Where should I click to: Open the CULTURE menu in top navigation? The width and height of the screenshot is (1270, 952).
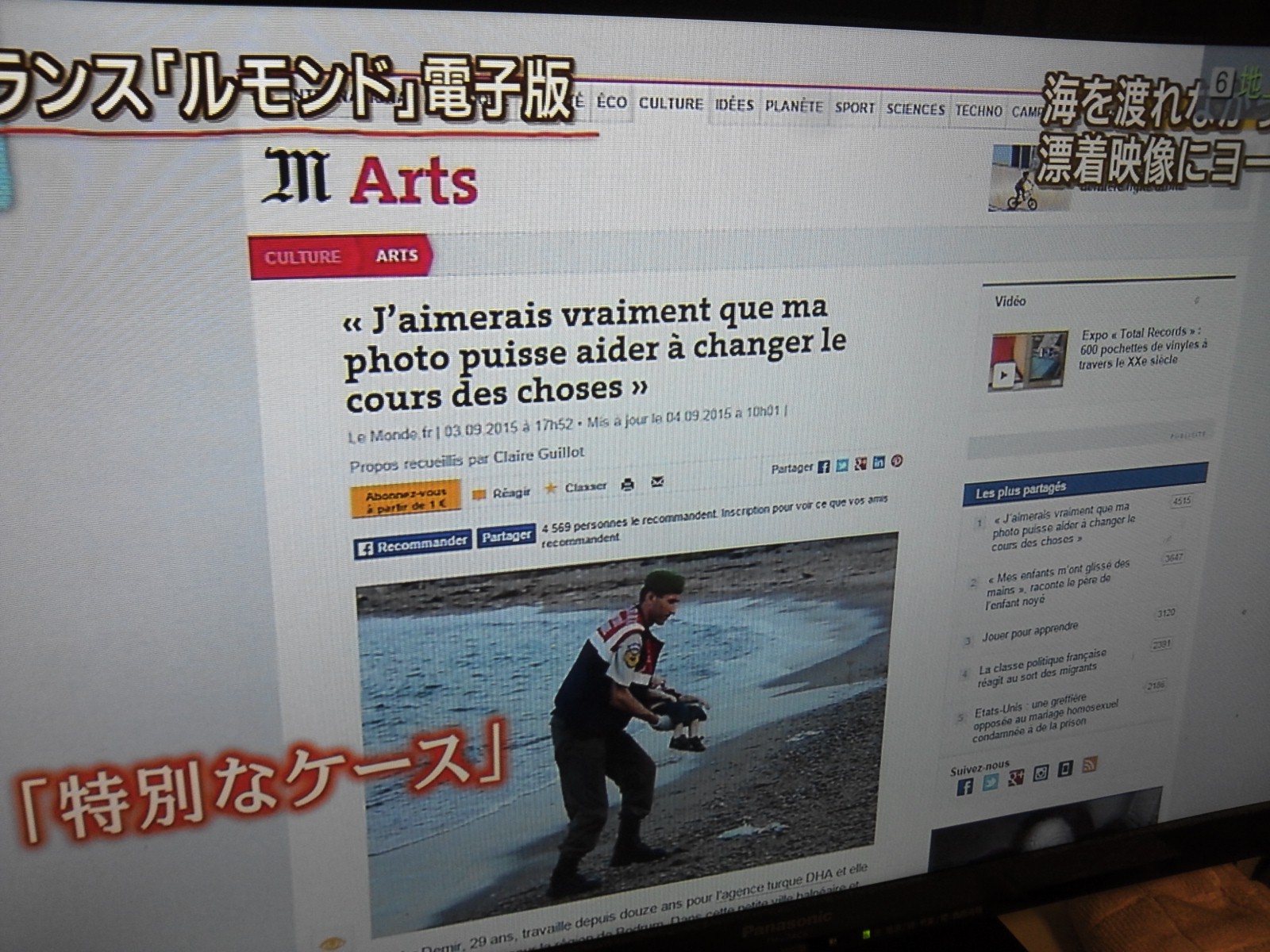pyautogui.click(x=671, y=104)
